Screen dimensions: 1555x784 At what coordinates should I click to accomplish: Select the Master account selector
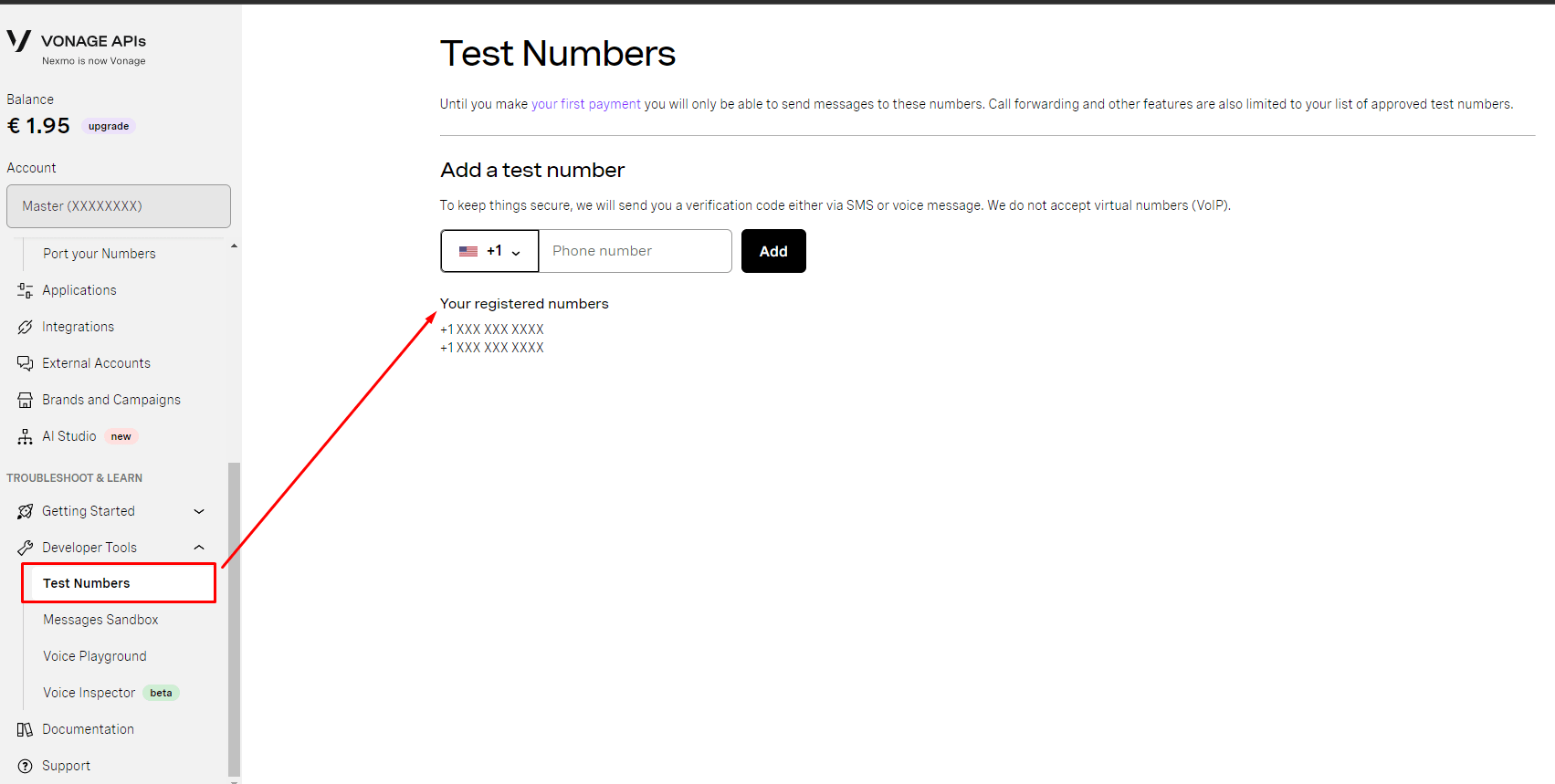(118, 205)
